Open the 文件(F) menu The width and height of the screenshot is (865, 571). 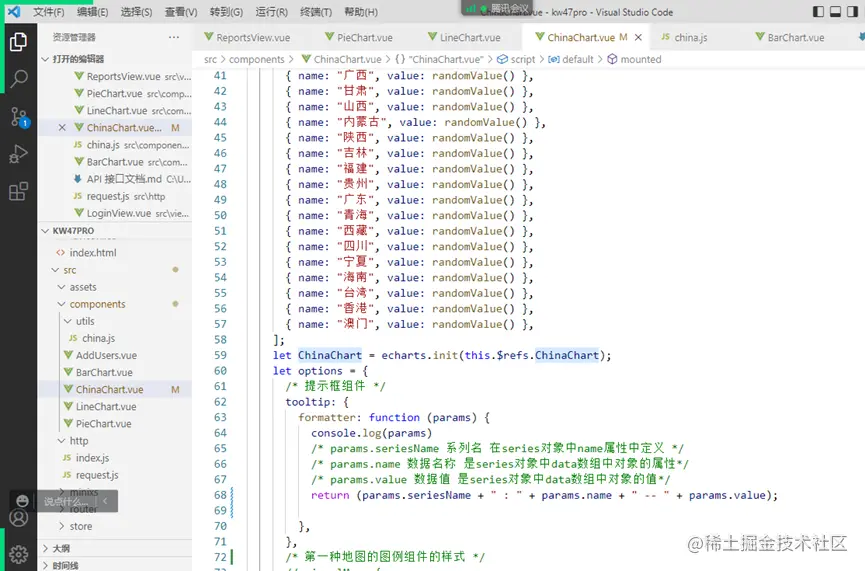pyautogui.click(x=49, y=12)
